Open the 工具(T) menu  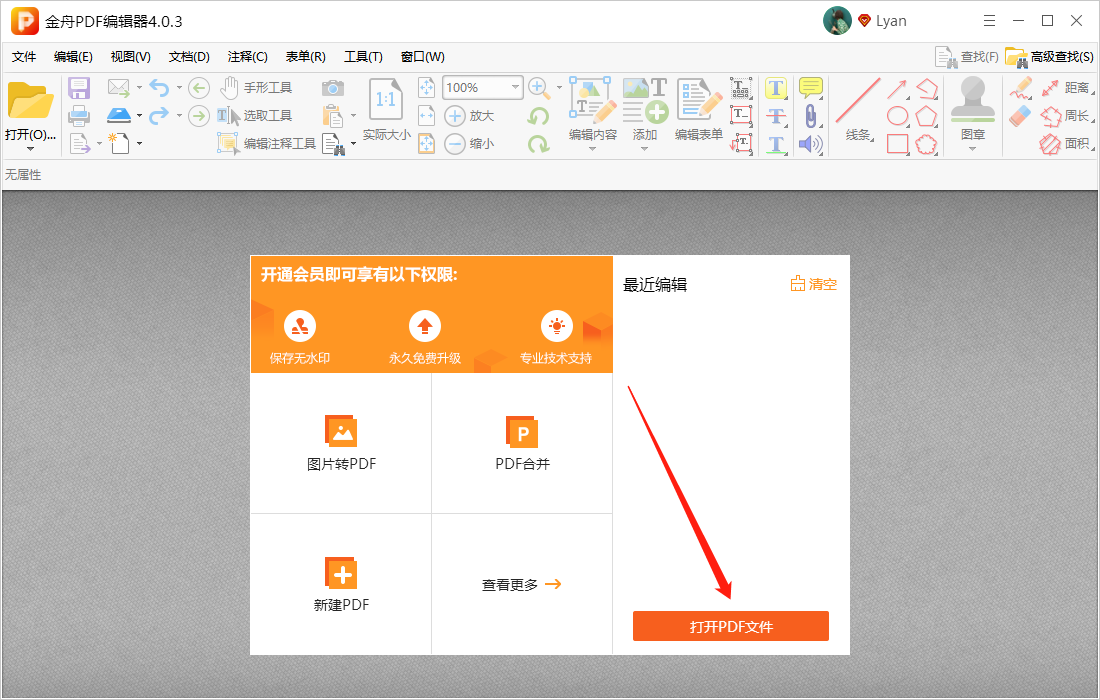[363, 57]
